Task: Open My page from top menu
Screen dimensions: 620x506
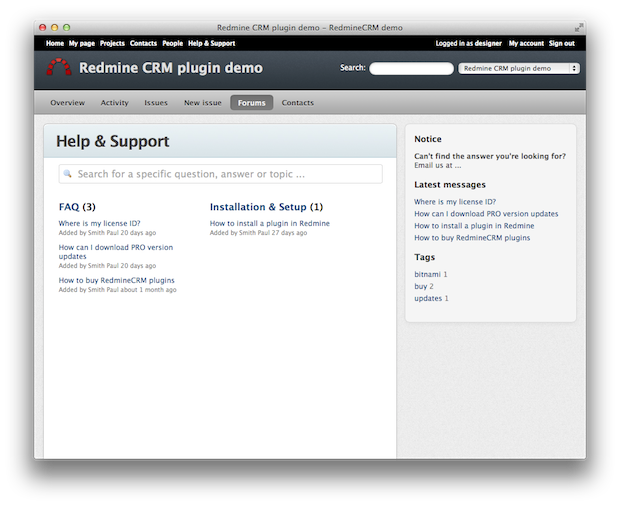Action: 81,44
